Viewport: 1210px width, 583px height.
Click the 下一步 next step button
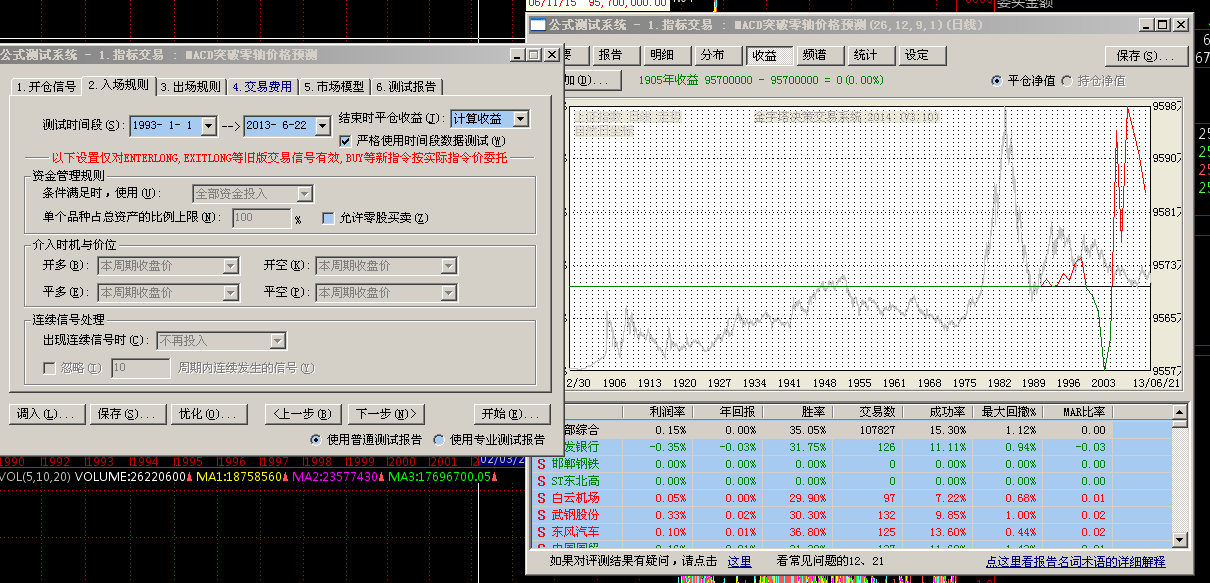coord(387,414)
